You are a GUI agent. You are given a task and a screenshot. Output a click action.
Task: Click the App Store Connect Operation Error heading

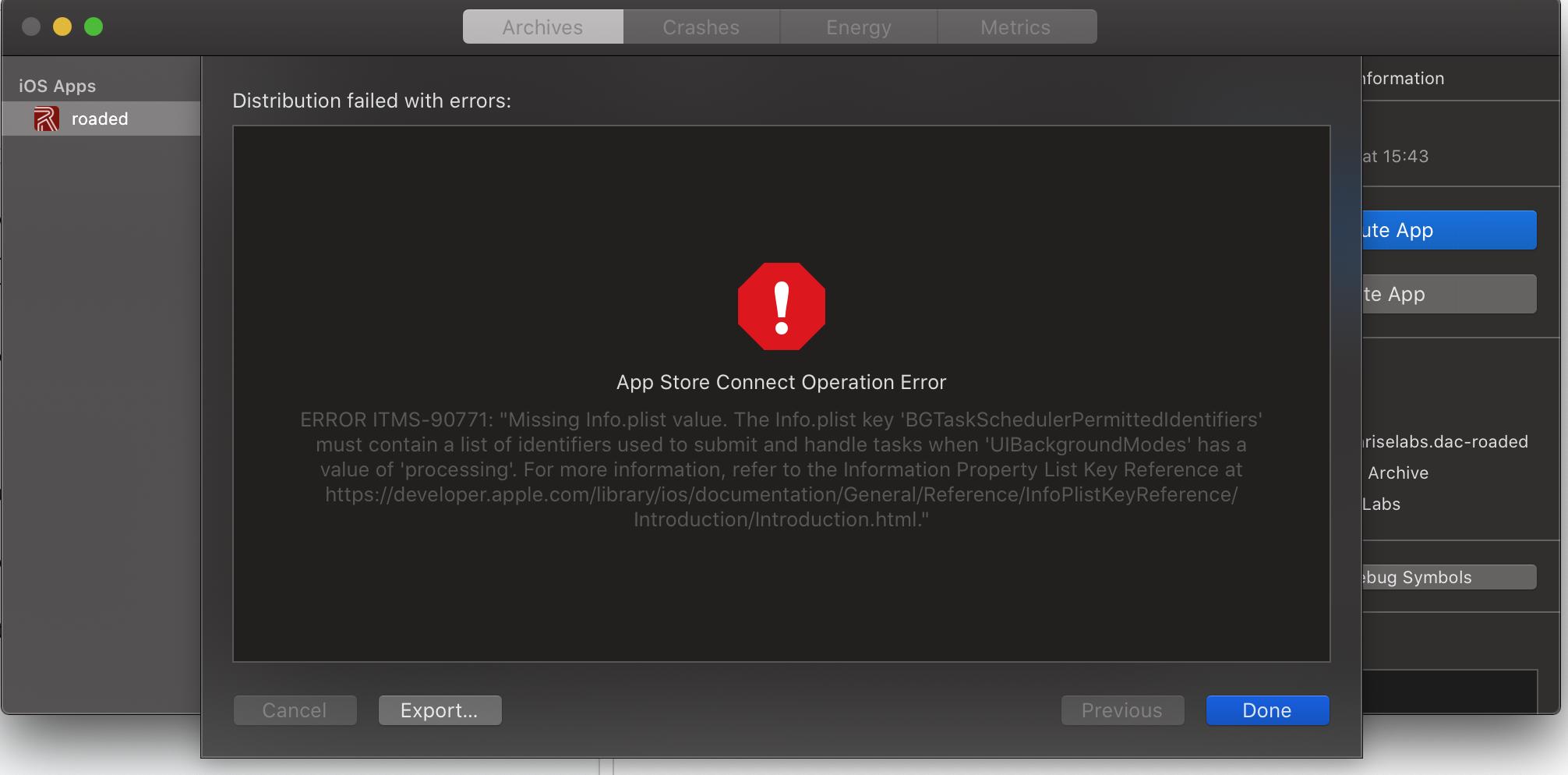click(x=781, y=382)
